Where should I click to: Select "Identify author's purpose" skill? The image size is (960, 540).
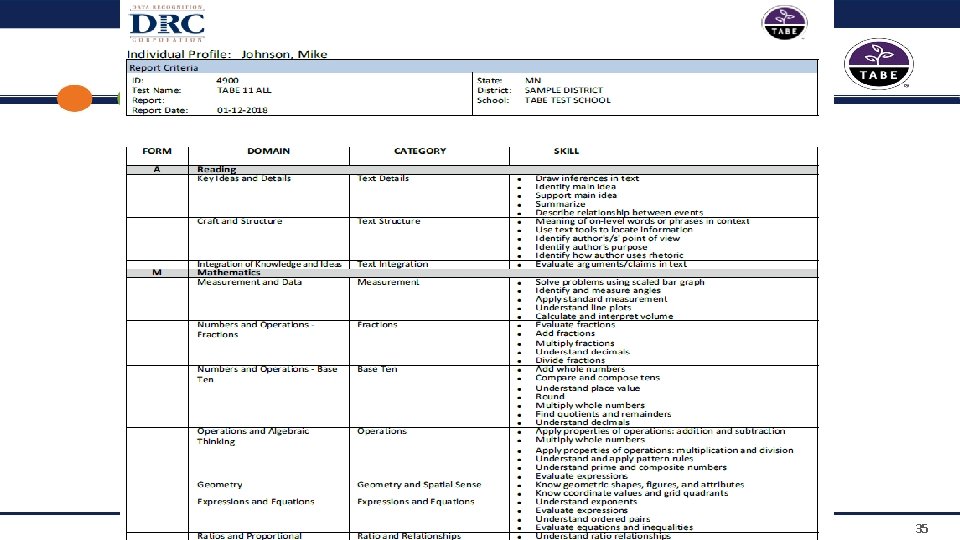point(591,247)
